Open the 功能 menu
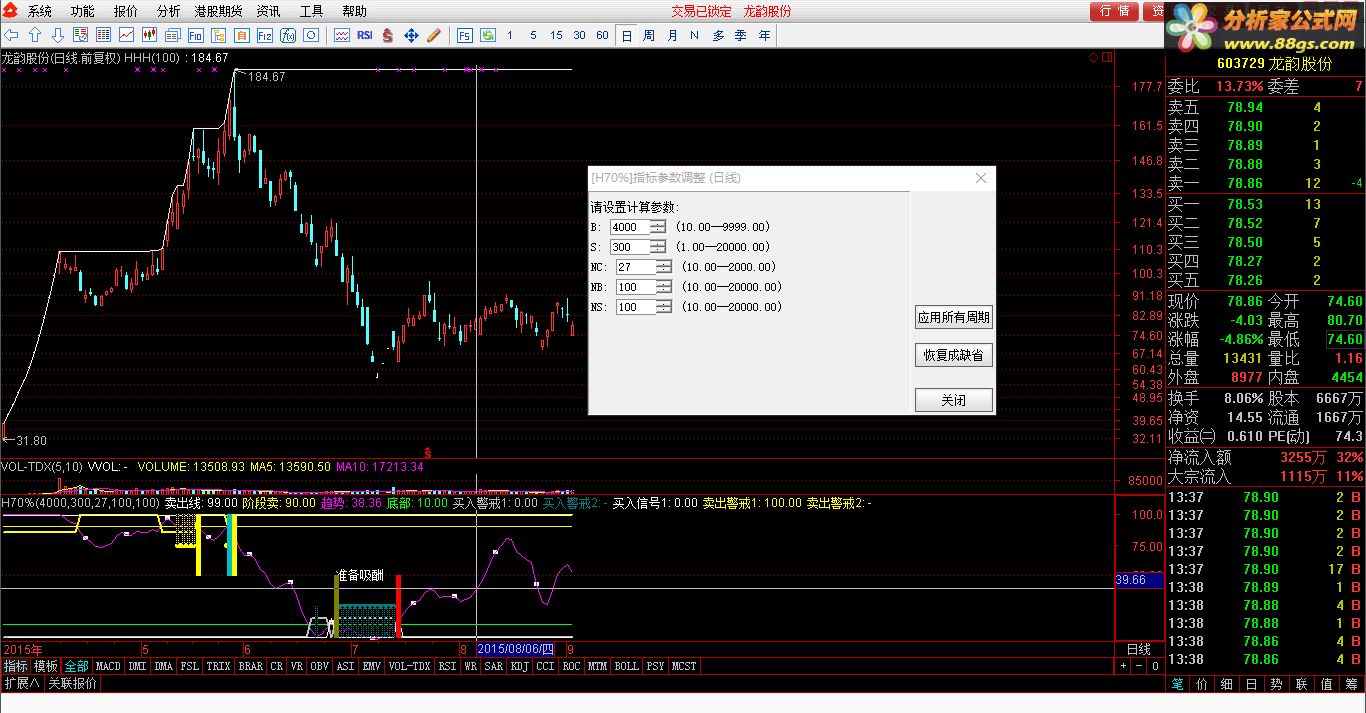The height and width of the screenshot is (713, 1366). point(83,11)
